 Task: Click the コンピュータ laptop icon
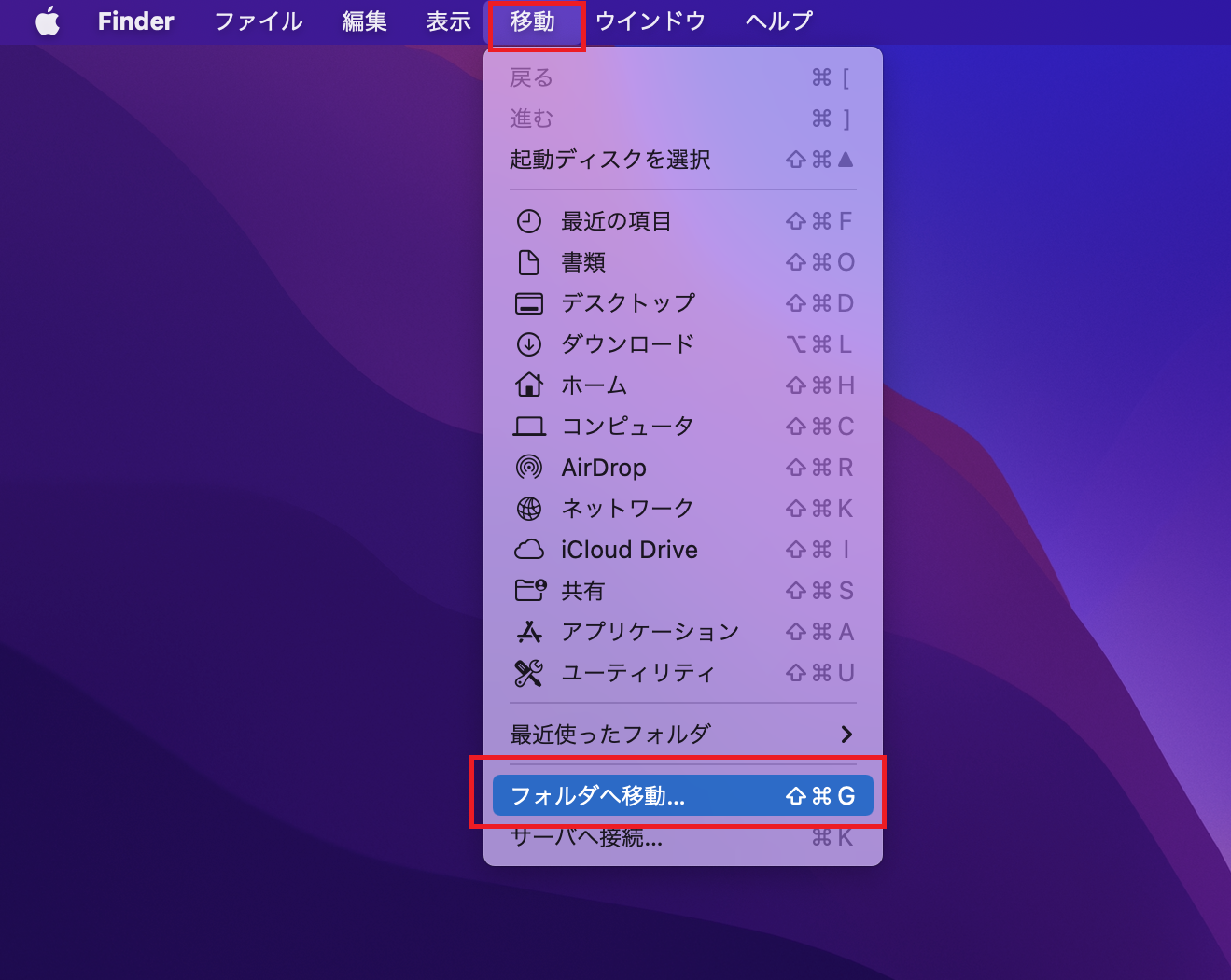pos(529,427)
